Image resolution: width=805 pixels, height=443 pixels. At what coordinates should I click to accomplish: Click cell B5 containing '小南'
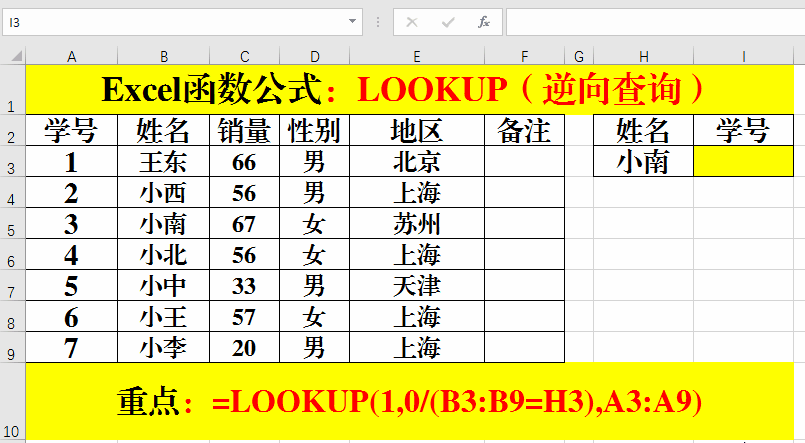(x=163, y=223)
